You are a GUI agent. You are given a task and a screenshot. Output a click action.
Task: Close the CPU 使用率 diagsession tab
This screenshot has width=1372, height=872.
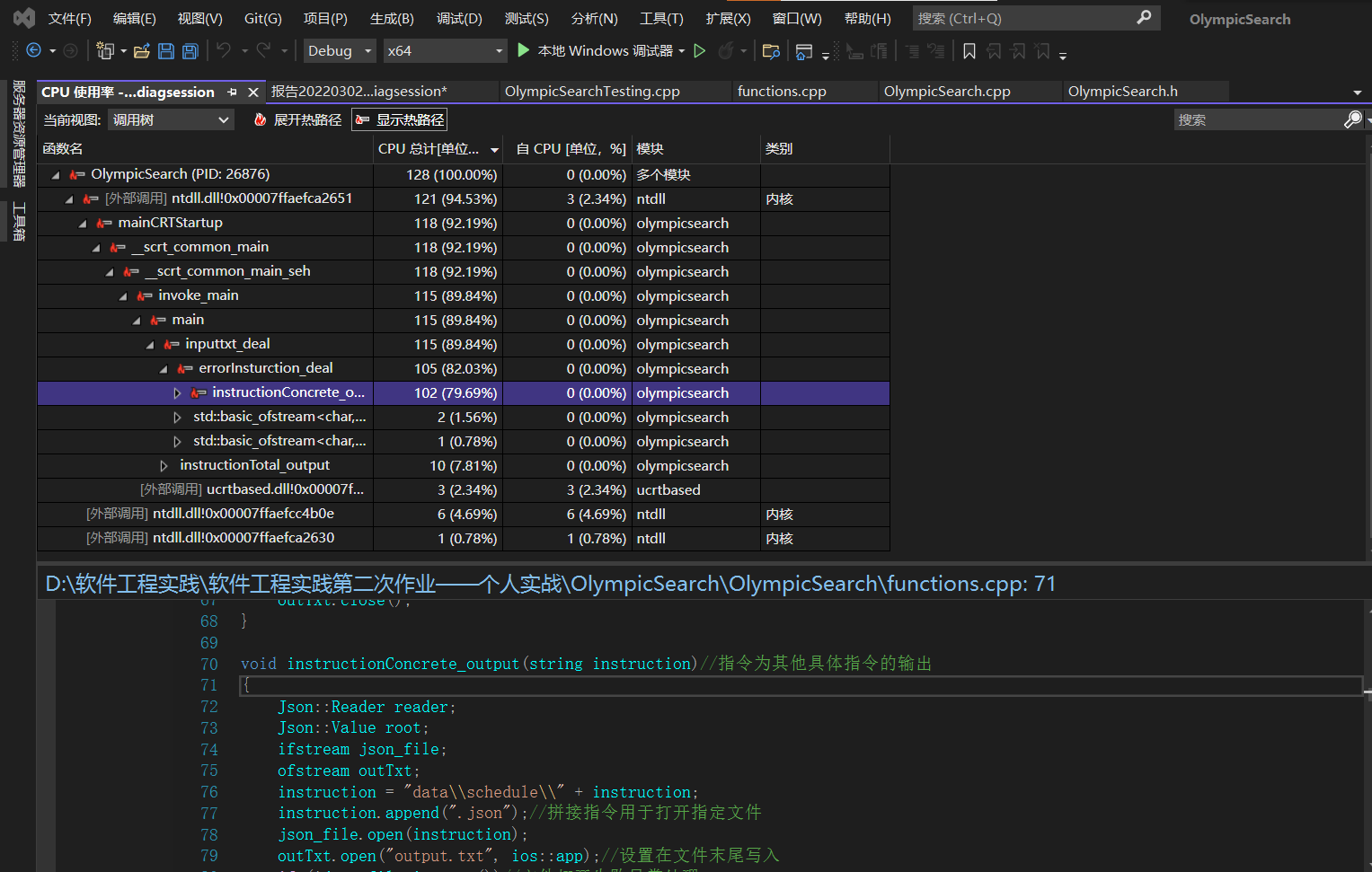(x=253, y=92)
